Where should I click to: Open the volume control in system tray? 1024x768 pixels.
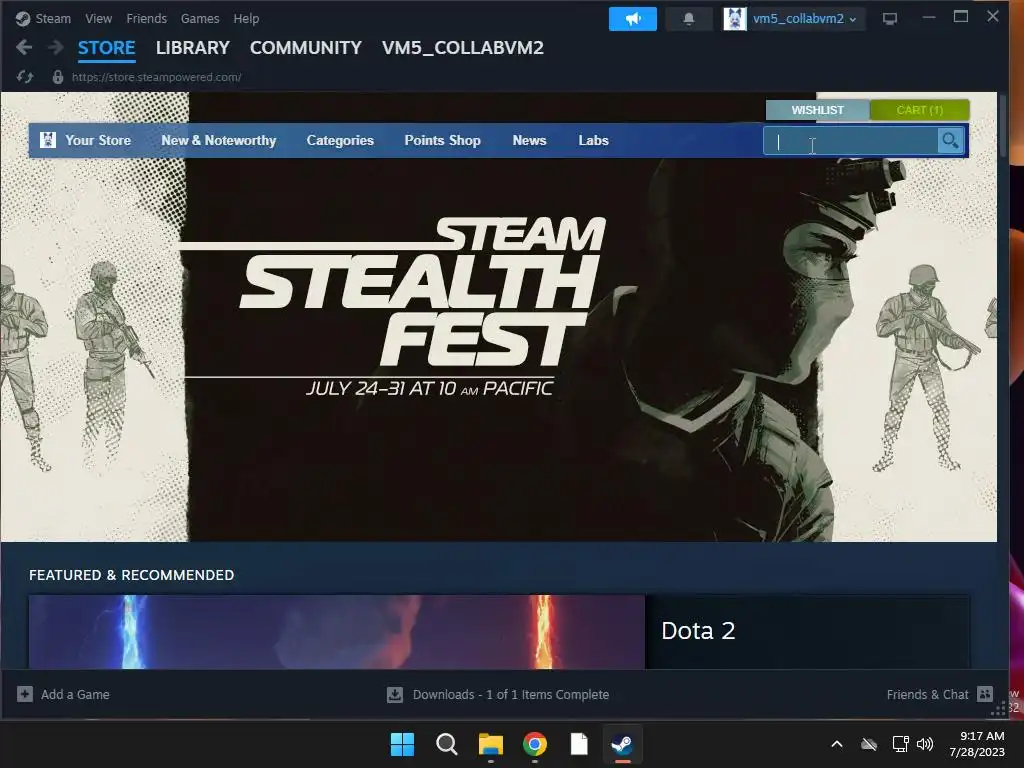point(925,744)
